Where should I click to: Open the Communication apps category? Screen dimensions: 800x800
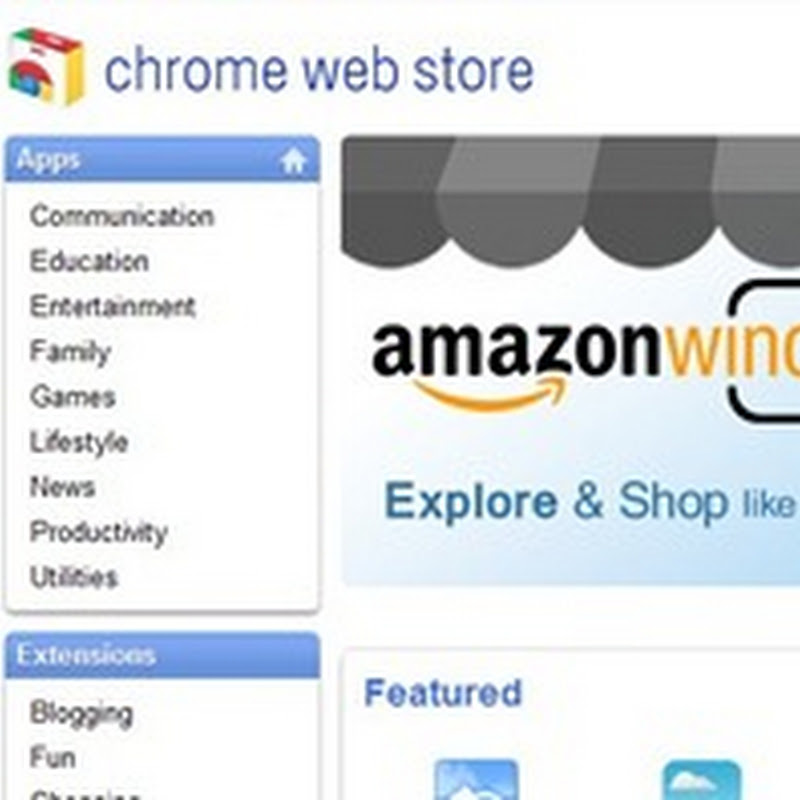(x=122, y=216)
